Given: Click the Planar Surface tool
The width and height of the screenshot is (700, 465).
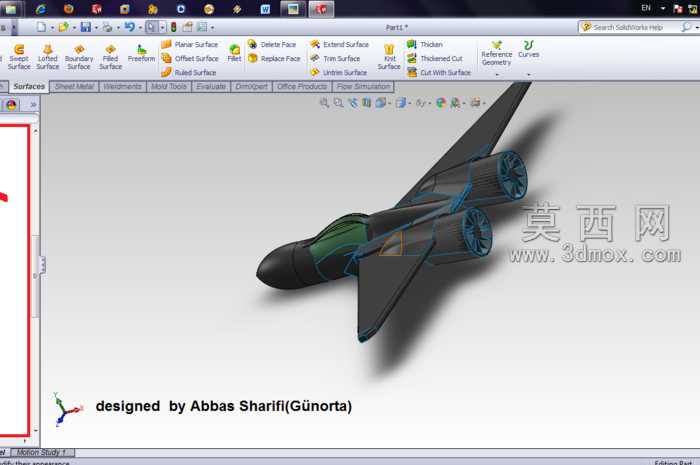Looking at the screenshot, I should [190, 45].
